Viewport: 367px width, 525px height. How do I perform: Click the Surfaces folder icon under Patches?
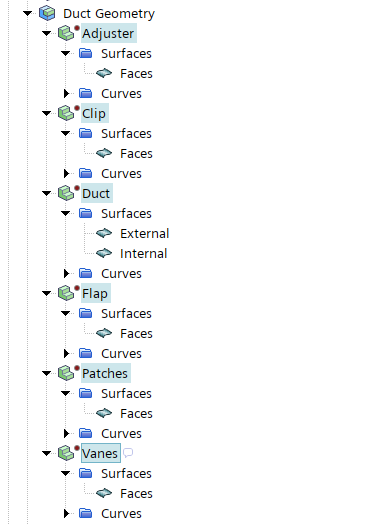[x=86, y=393]
